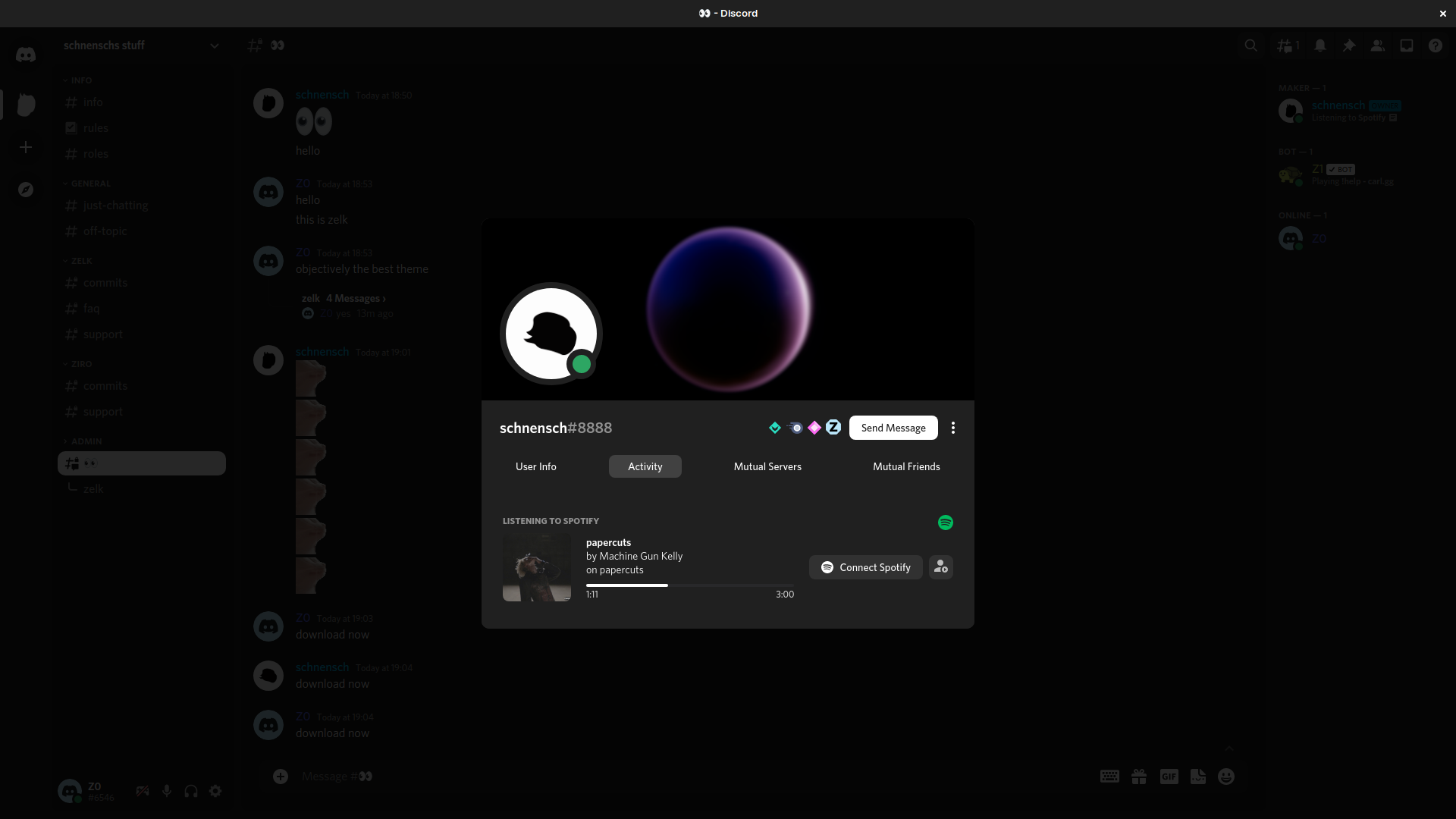Click the invite-to-listen-along user icon
This screenshot has width=1456, height=819.
click(941, 567)
